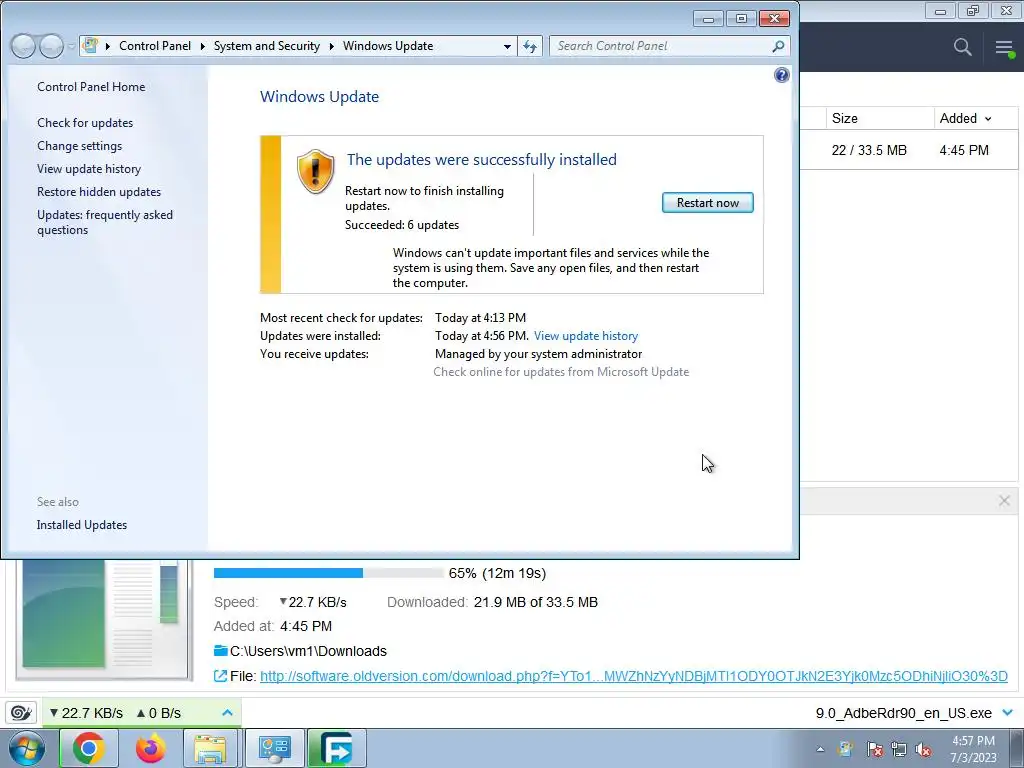Click the open-link icon beside File
The image size is (1024, 768).
coord(220,676)
